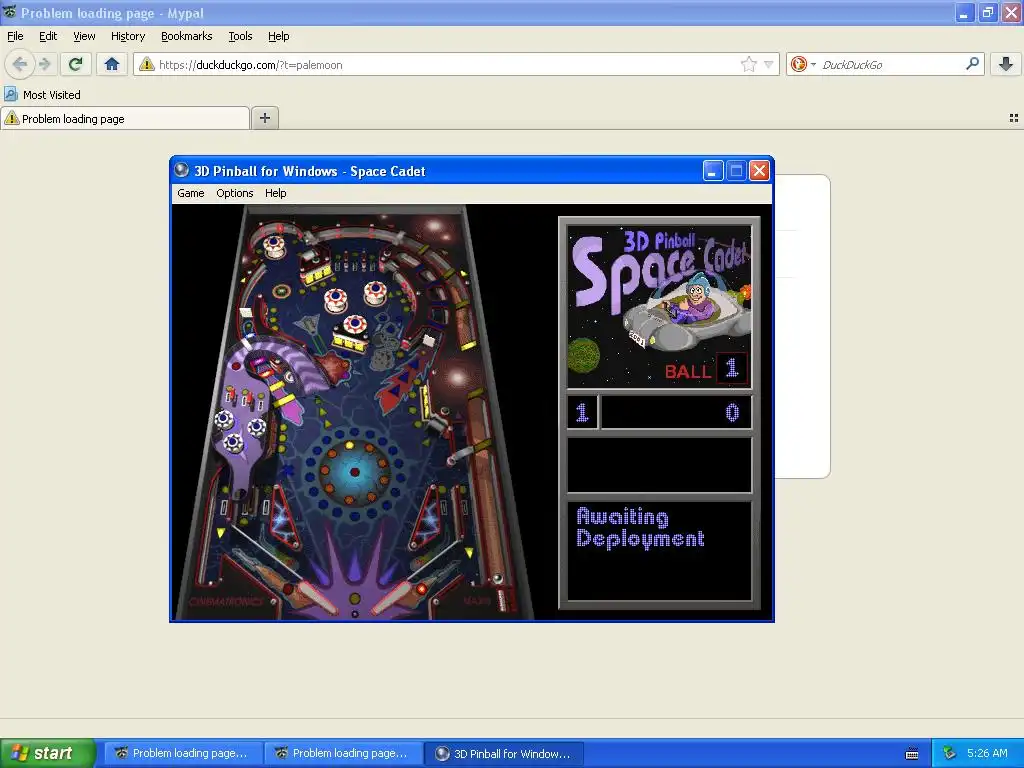Open the browser Tools menu

click(240, 37)
